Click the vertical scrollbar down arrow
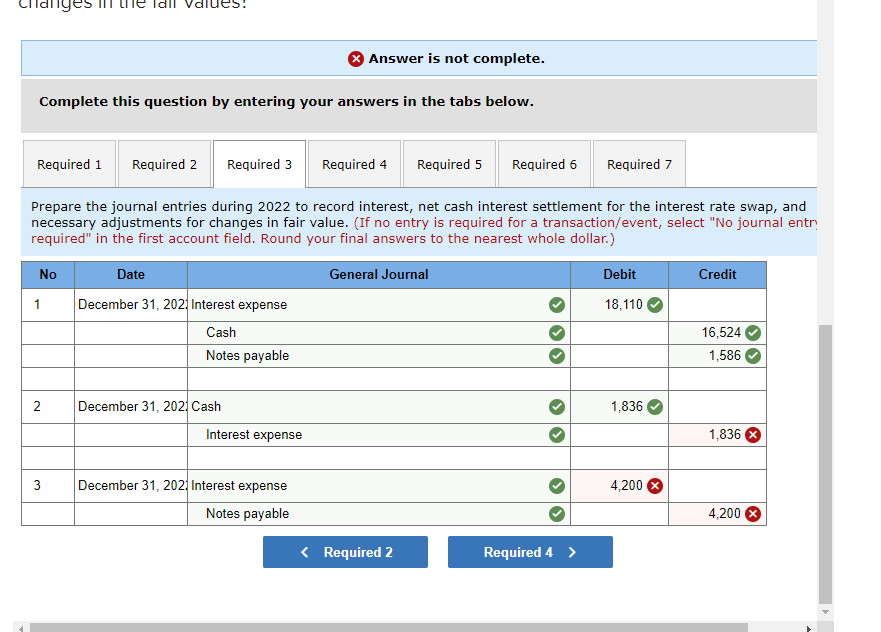 825,612
